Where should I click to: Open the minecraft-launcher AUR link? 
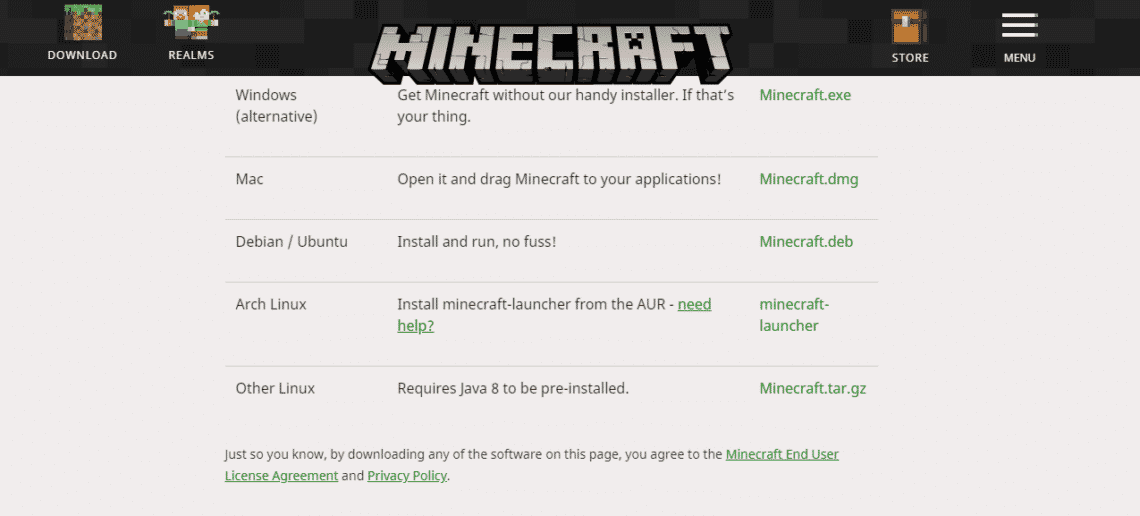tap(794, 315)
